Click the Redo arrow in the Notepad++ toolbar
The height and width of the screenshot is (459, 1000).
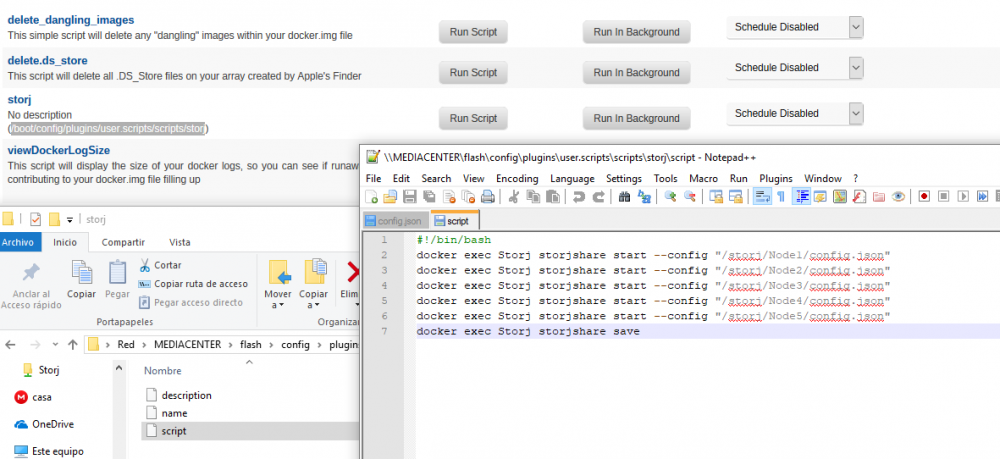coord(598,196)
